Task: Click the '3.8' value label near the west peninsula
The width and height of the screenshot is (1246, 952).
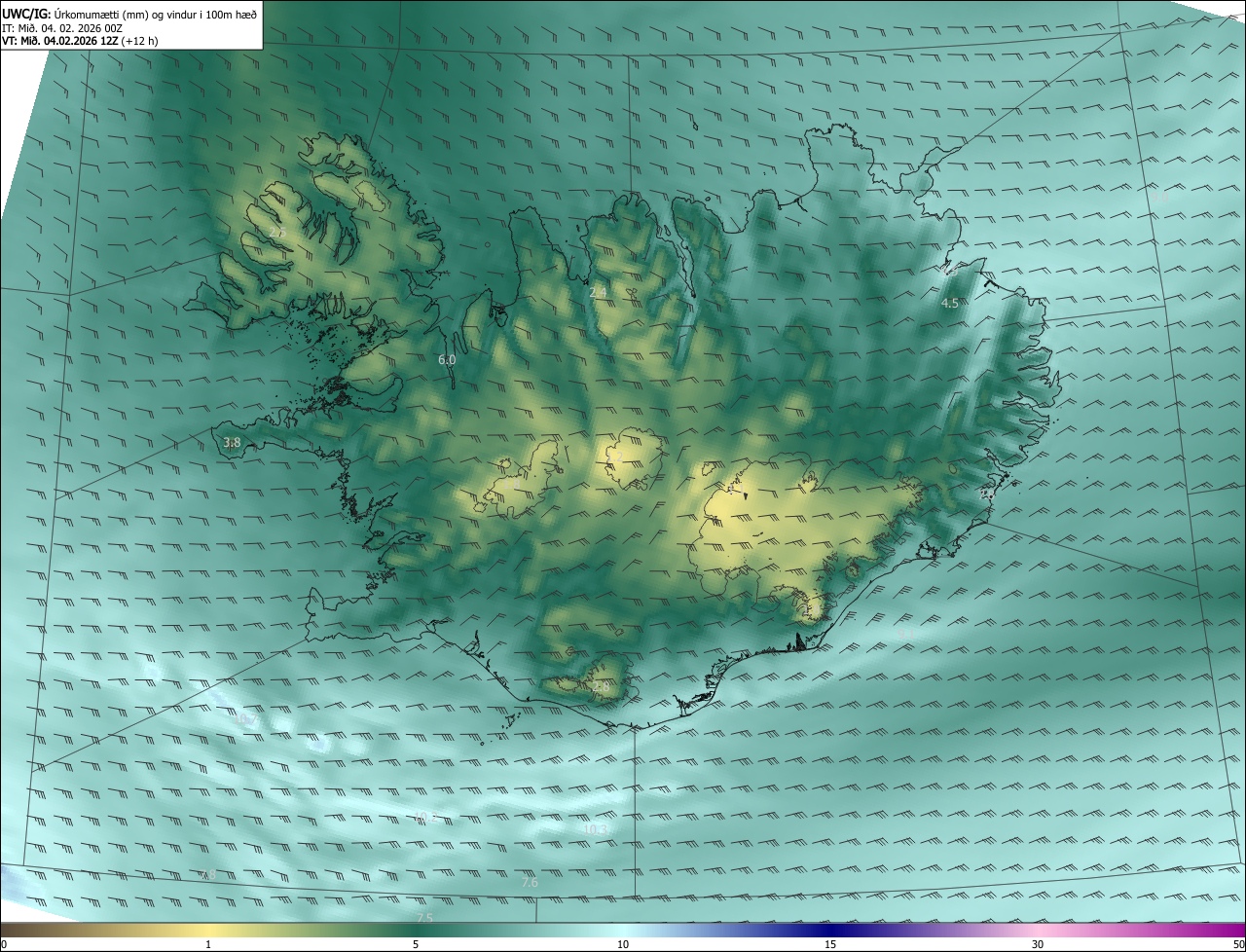Action: 232,442
